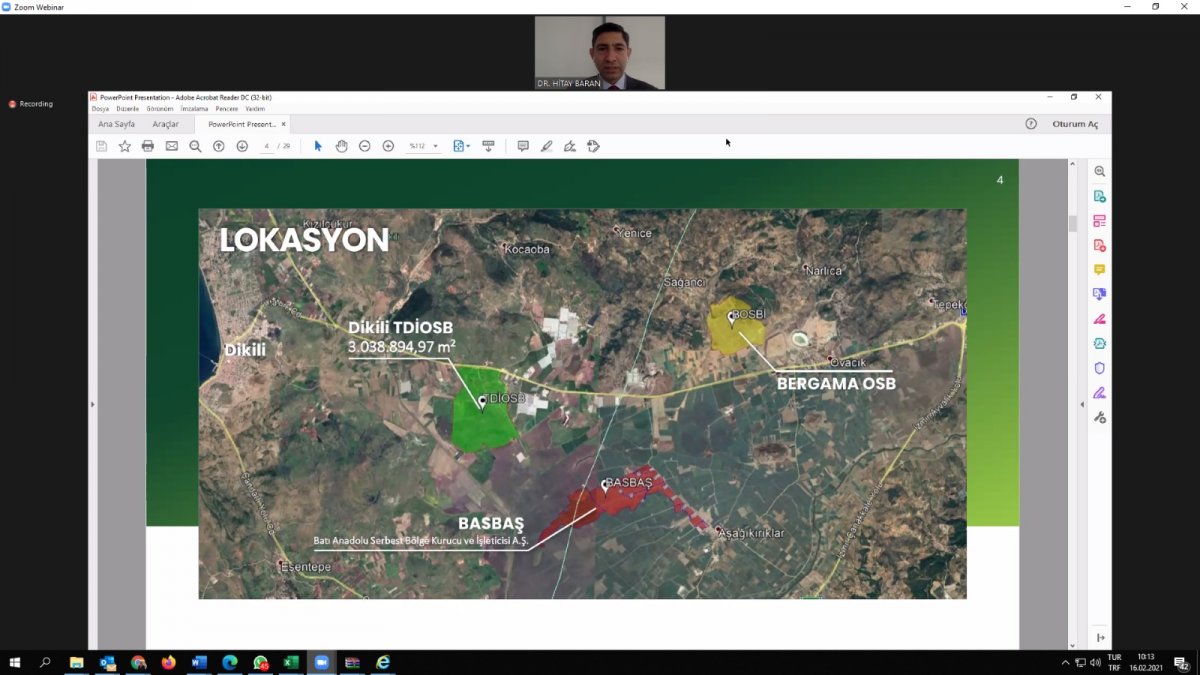Screen dimensions: 1200x675
Task: Click the Sign document pen icon
Action: click(x=570, y=146)
